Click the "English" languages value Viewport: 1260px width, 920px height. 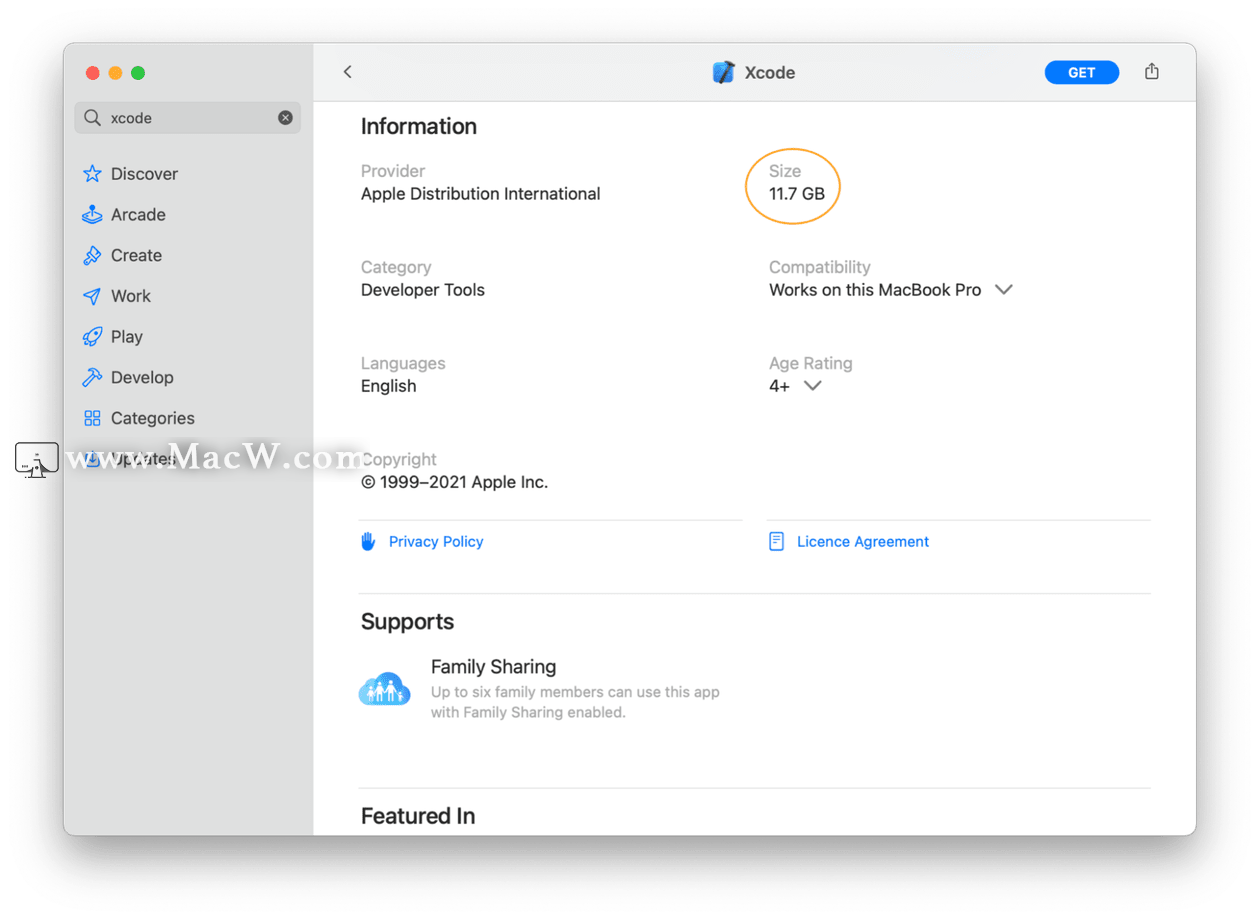pyautogui.click(x=389, y=386)
